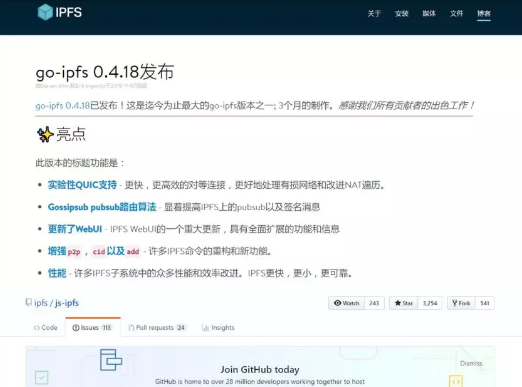Click the star icon in the Star button

tap(398, 303)
